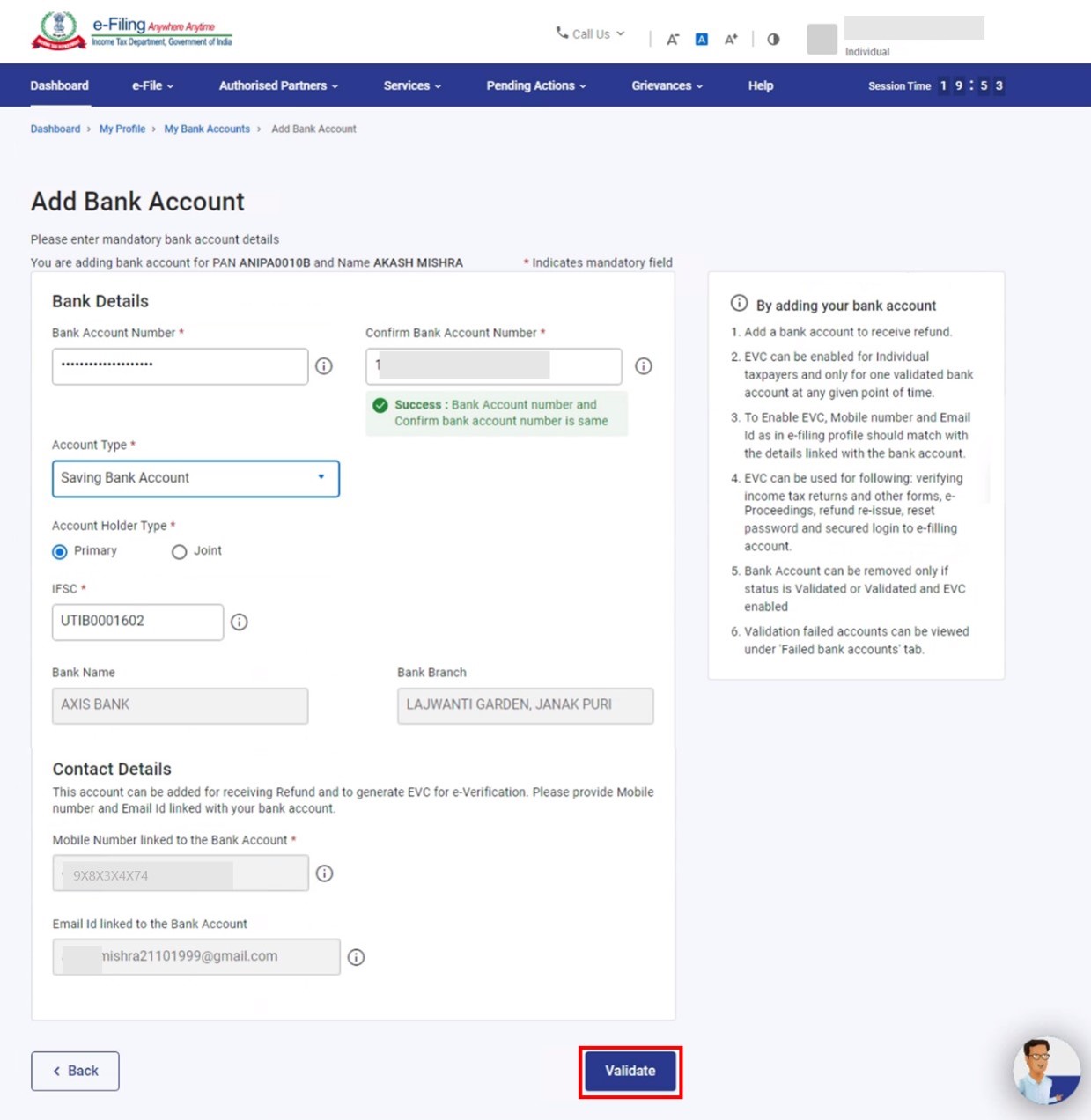Open the Pending Actions menu
The width and height of the screenshot is (1091, 1120).
click(535, 85)
